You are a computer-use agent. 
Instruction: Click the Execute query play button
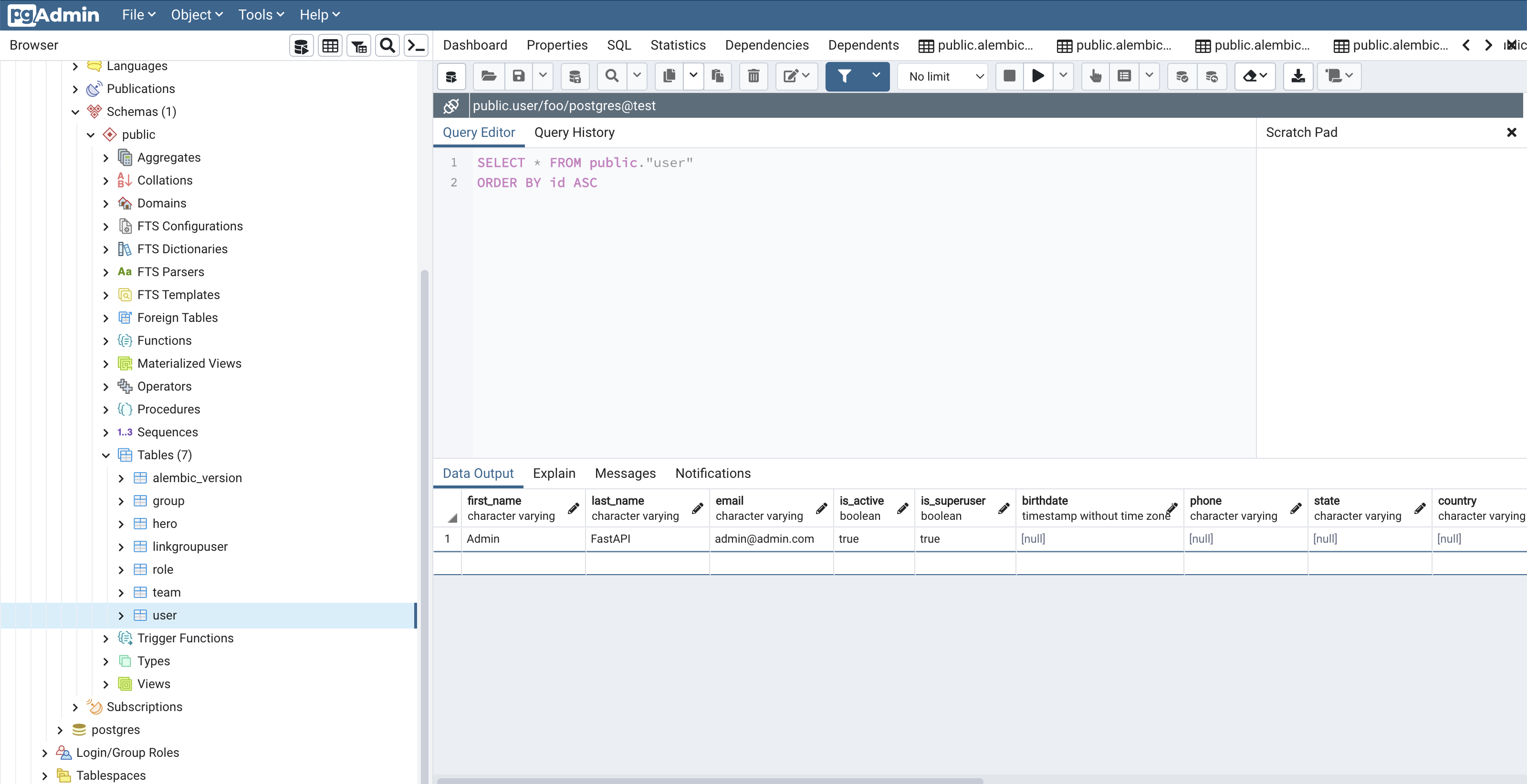tap(1038, 76)
